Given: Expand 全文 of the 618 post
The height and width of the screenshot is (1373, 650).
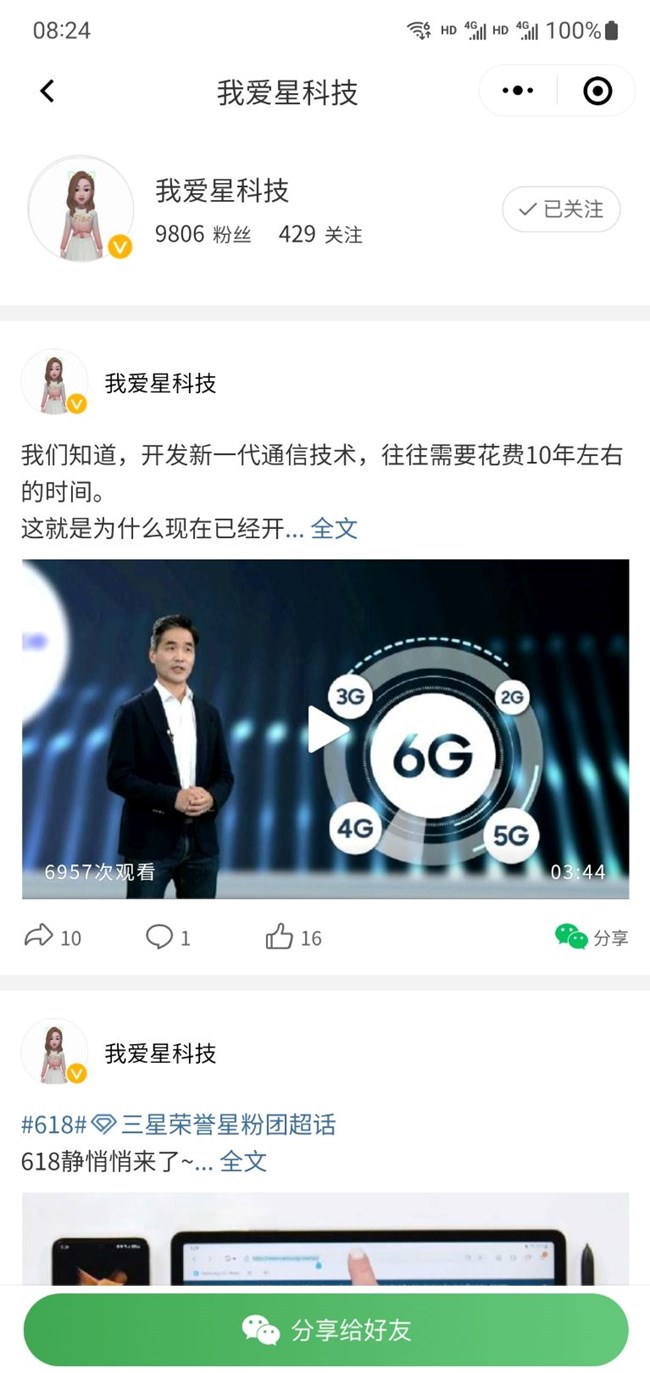Looking at the screenshot, I should (243, 1161).
